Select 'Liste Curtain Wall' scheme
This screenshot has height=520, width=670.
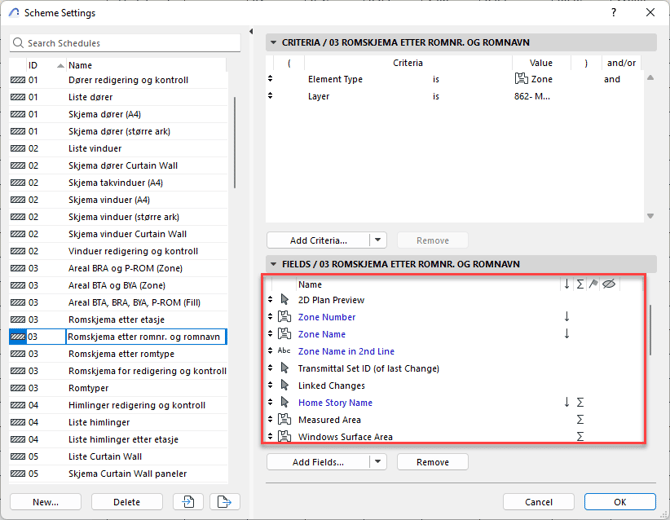[x=106, y=456]
